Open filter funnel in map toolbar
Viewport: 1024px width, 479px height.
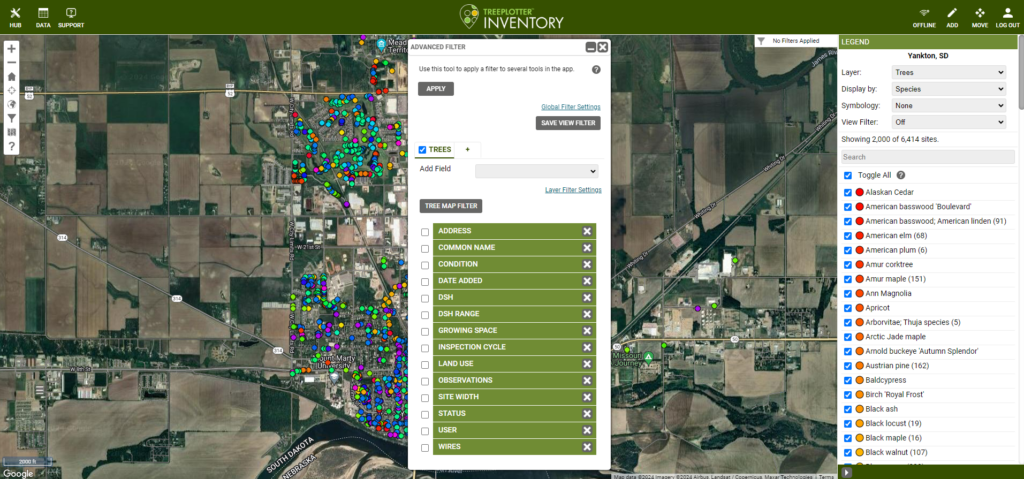[x=12, y=118]
